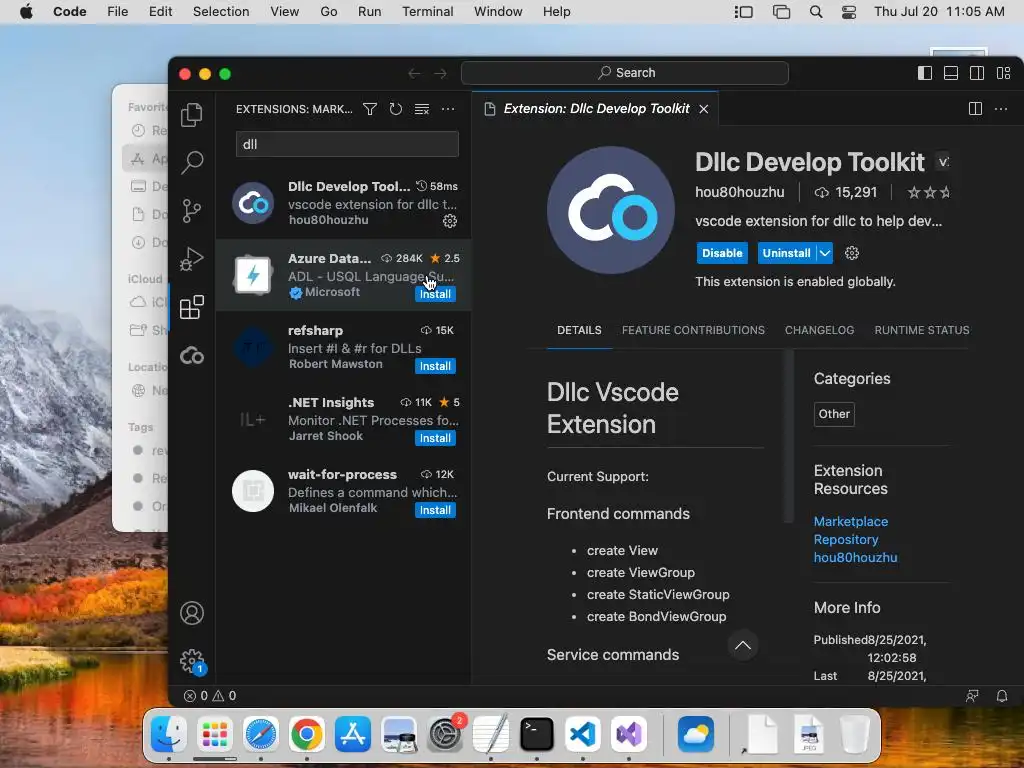Switch to the CHANGELOG tab
This screenshot has width=1024, height=768.
click(819, 330)
